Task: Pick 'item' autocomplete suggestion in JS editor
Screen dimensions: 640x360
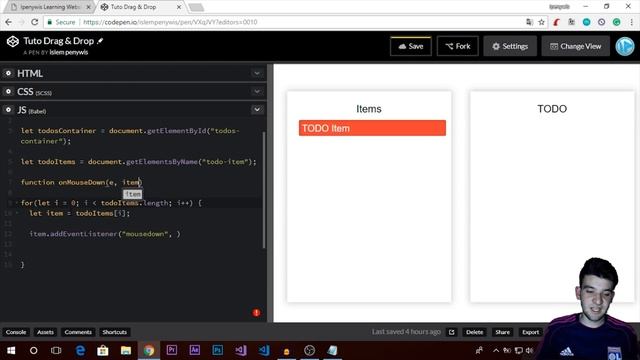Action: (x=133, y=194)
